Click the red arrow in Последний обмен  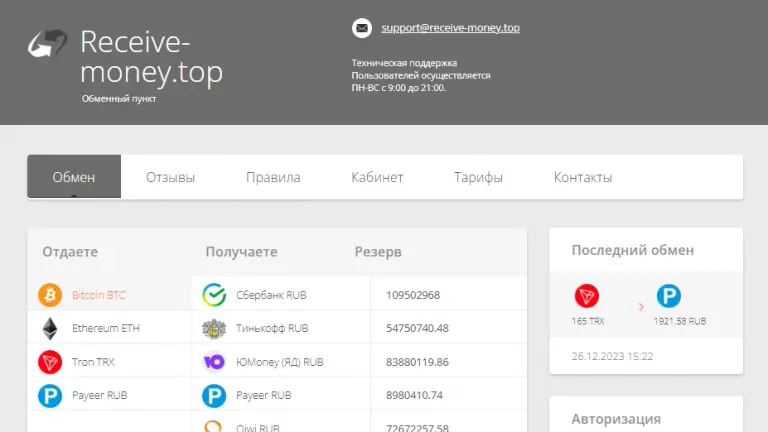point(641,307)
